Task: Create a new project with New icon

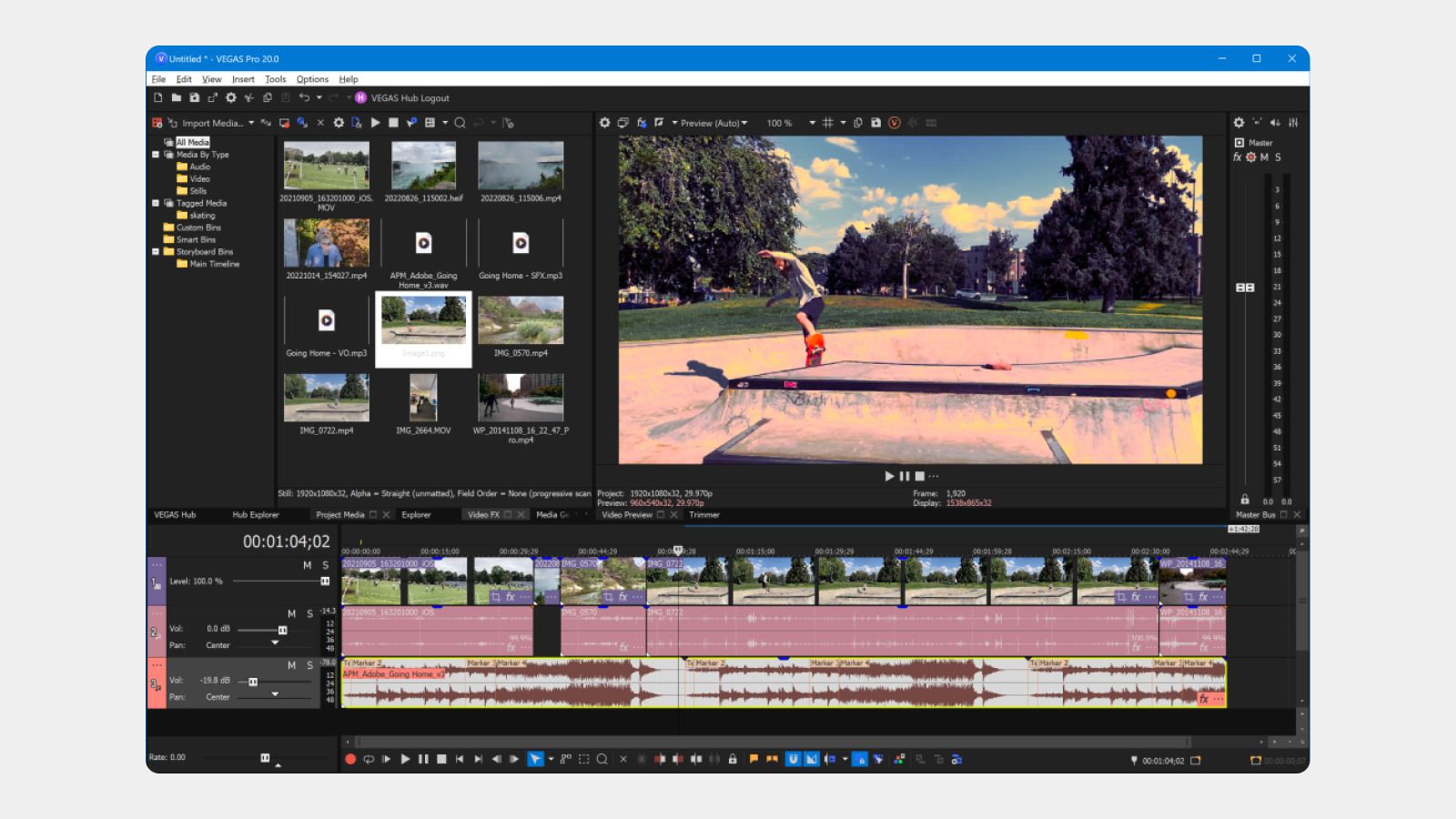Action: coord(158,97)
